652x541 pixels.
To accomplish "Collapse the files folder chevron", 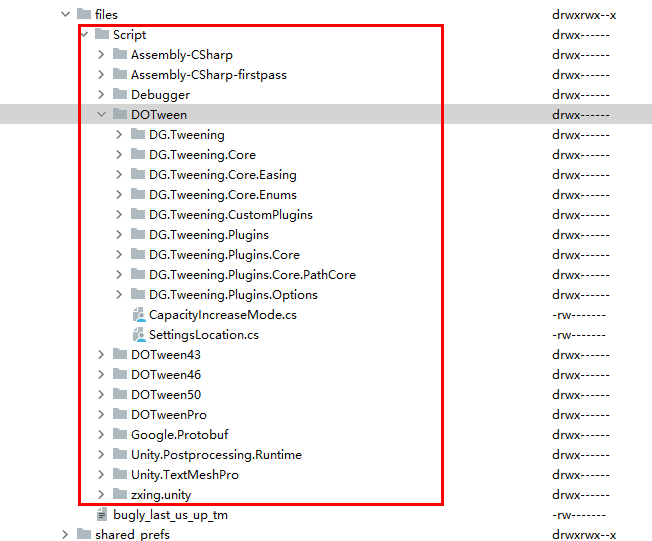I will 65,15.
